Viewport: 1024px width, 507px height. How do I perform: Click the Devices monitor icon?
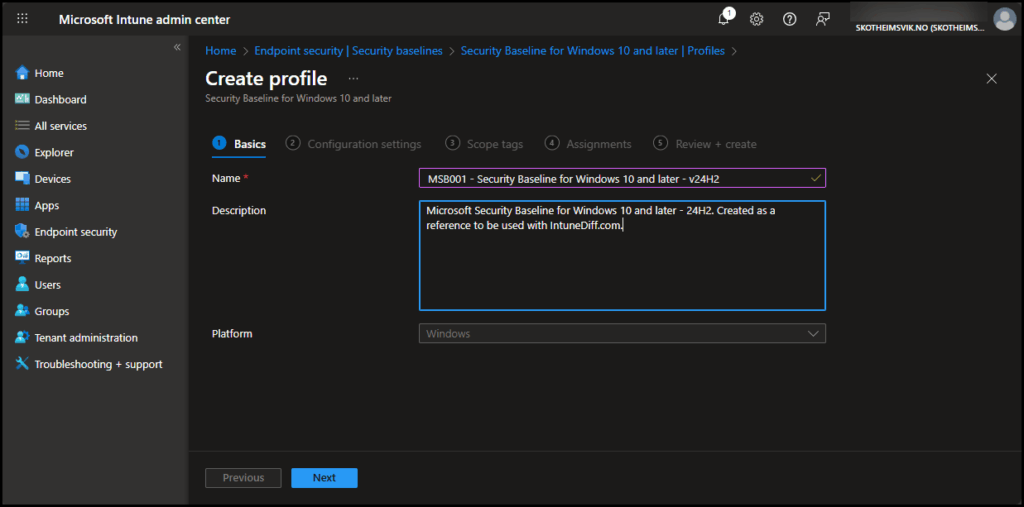(22, 178)
